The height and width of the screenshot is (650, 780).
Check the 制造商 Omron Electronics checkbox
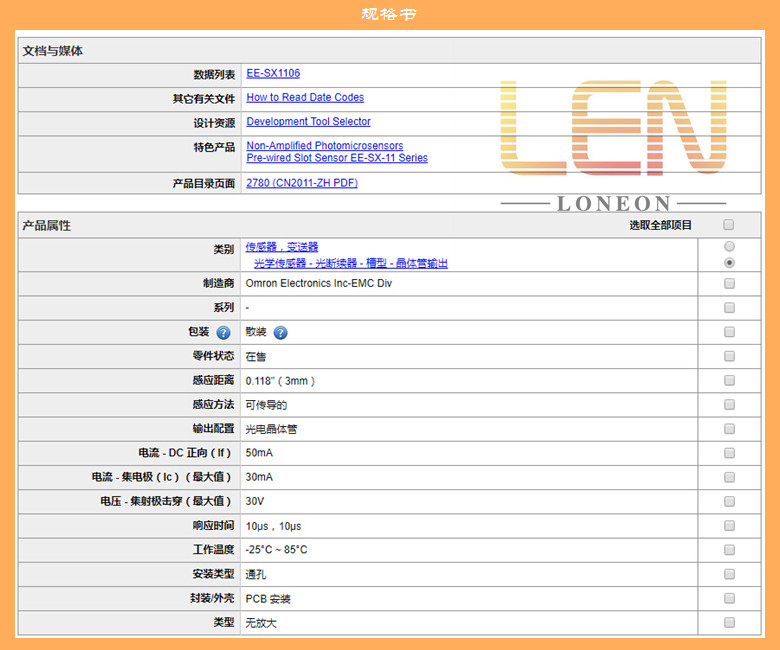pos(729,283)
